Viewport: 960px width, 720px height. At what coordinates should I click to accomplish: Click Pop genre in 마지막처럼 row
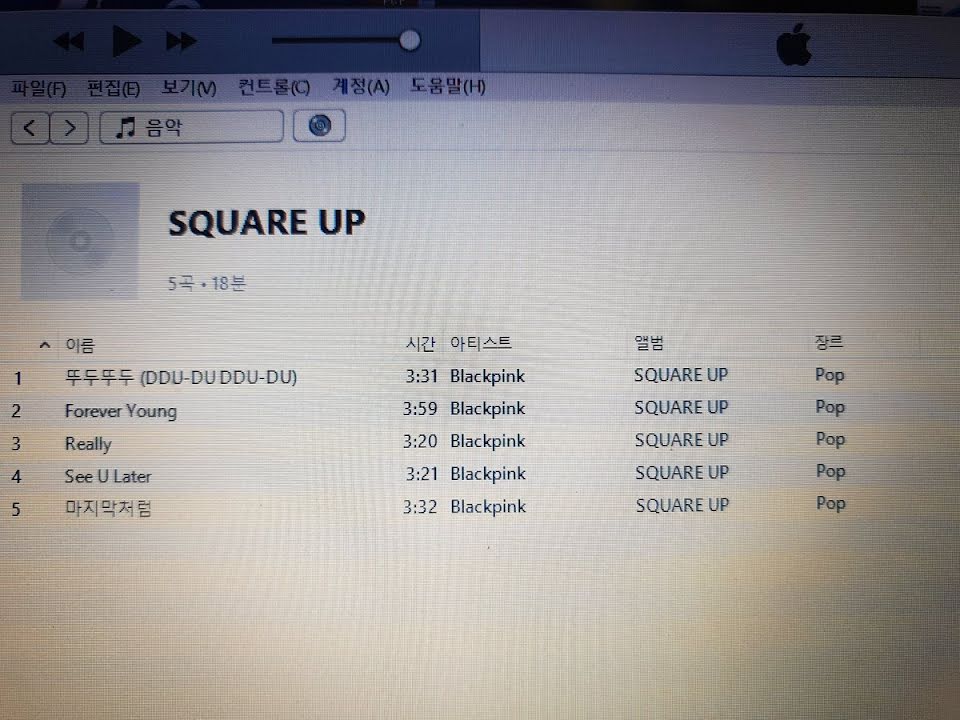click(x=831, y=503)
